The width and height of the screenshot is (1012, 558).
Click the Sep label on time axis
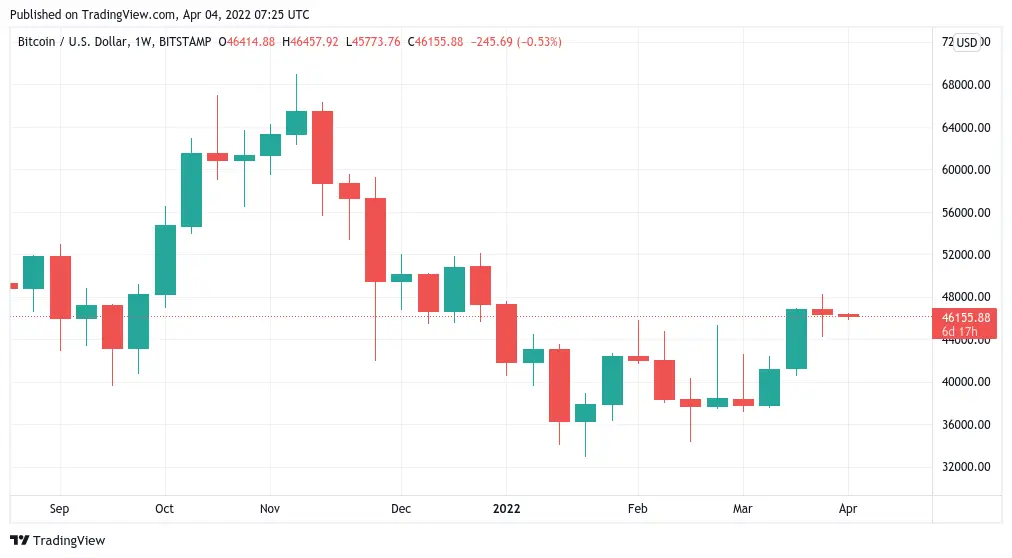[x=59, y=509]
